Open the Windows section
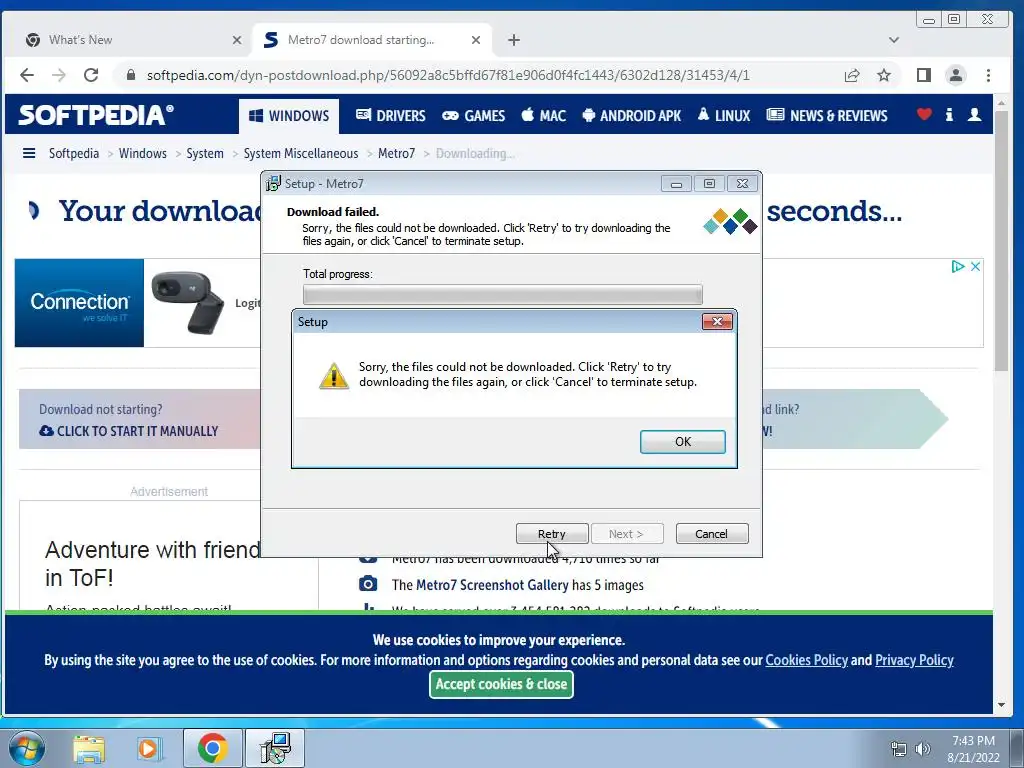This screenshot has width=1024, height=768. (289, 116)
